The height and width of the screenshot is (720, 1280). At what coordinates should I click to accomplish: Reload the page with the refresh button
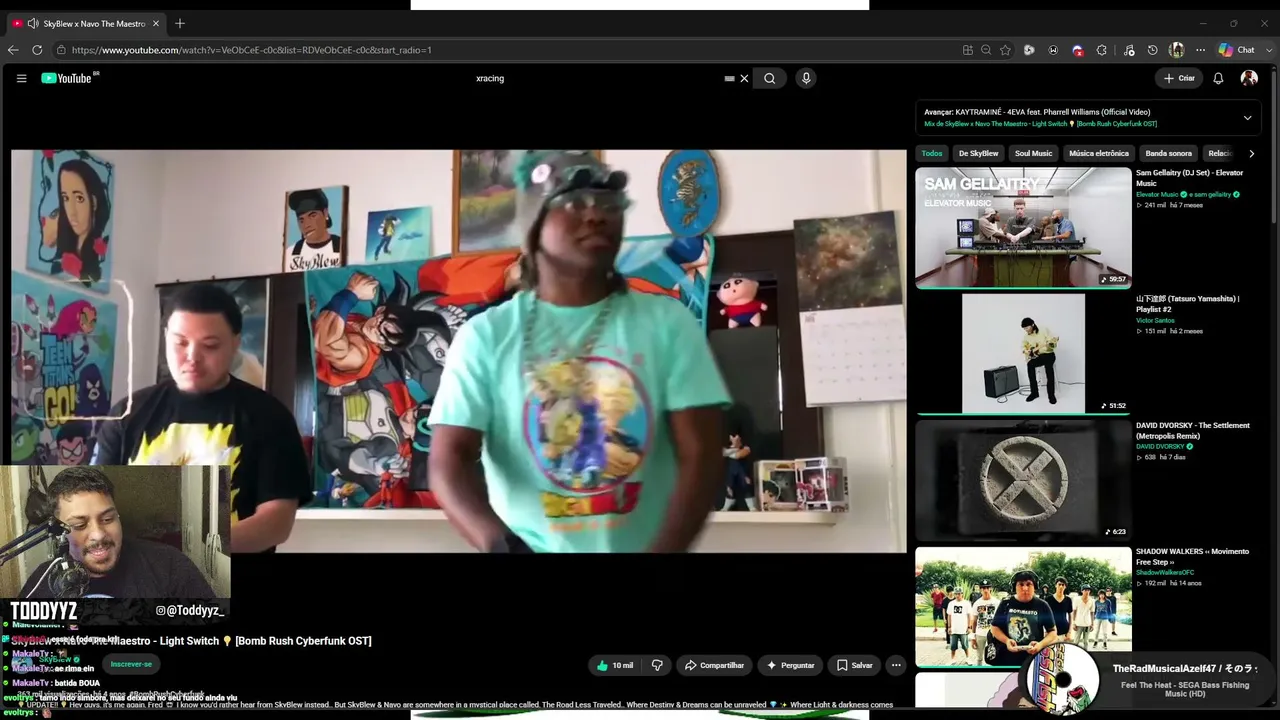click(37, 50)
